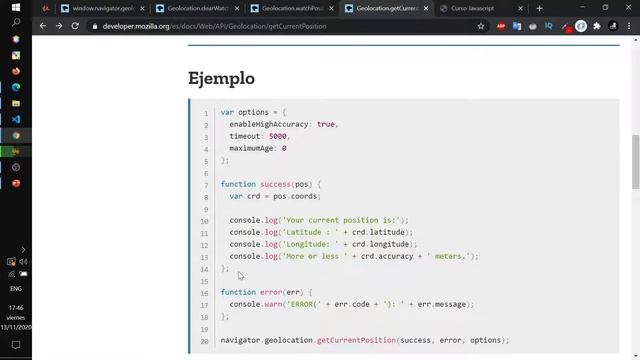Image resolution: width=640 pixels, height=360 pixels.
Task: Open the Extensions puzzle menu
Action: point(597,26)
